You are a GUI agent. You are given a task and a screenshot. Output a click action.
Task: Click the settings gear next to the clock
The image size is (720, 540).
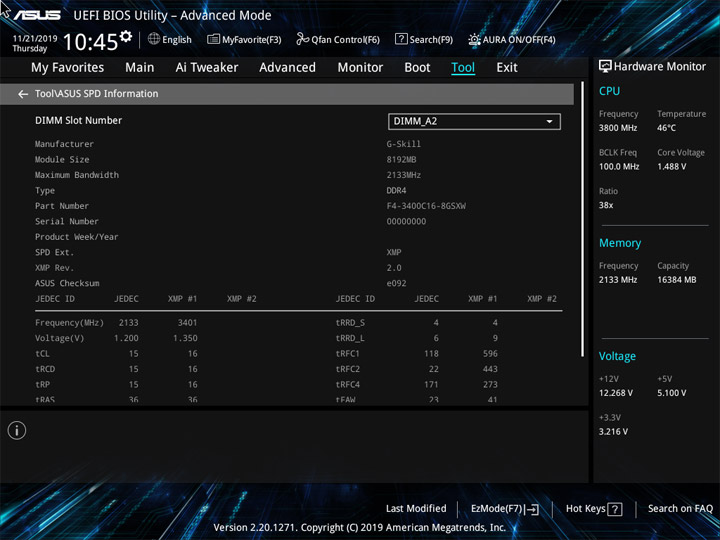(x=125, y=36)
